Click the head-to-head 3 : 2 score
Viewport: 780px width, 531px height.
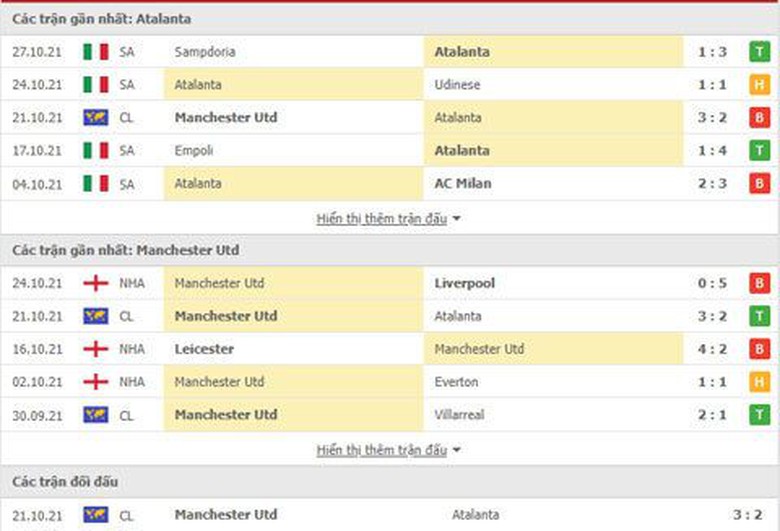745,515
